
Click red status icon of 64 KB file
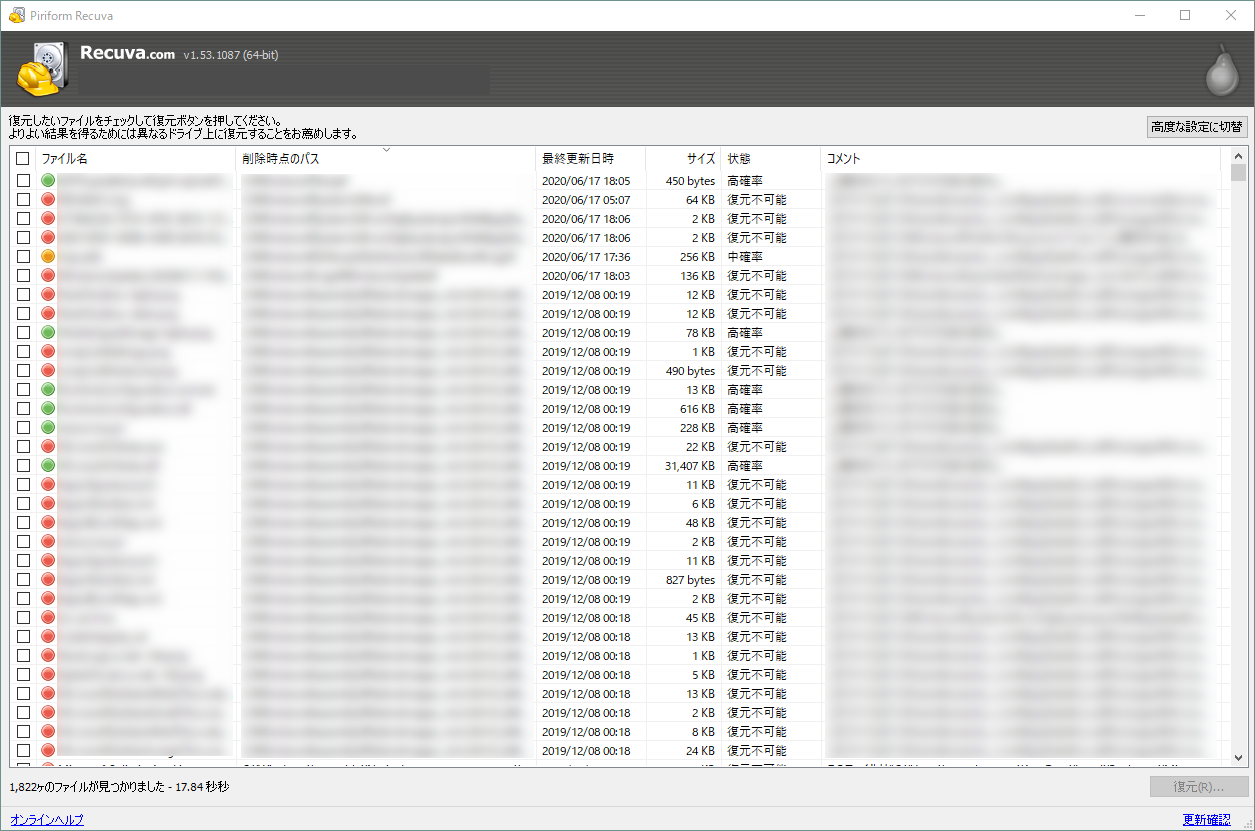[48, 200]
